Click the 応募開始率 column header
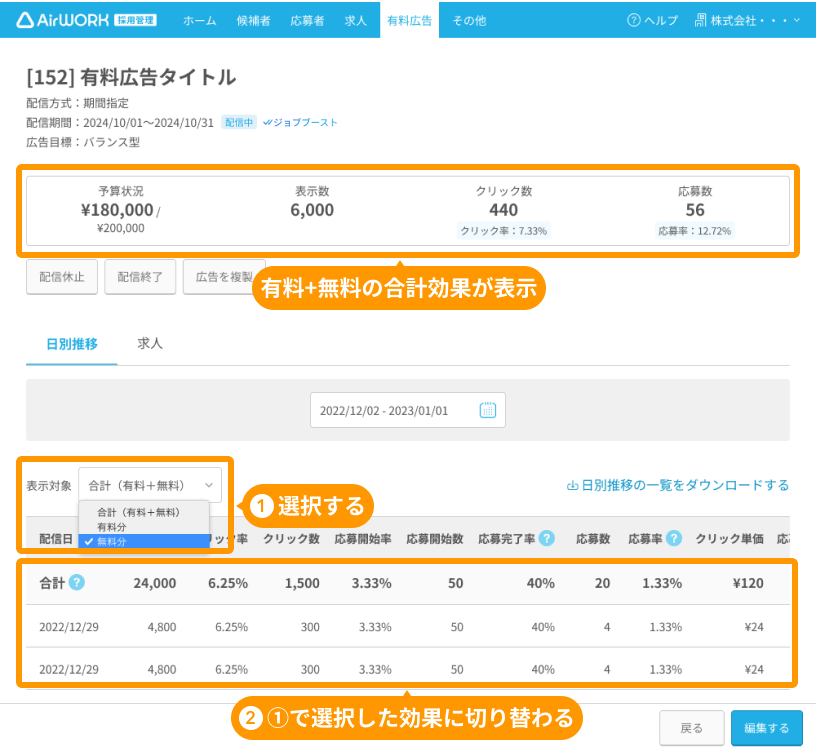The height and width of the screenshot is (752, 816). click(363, 539)
